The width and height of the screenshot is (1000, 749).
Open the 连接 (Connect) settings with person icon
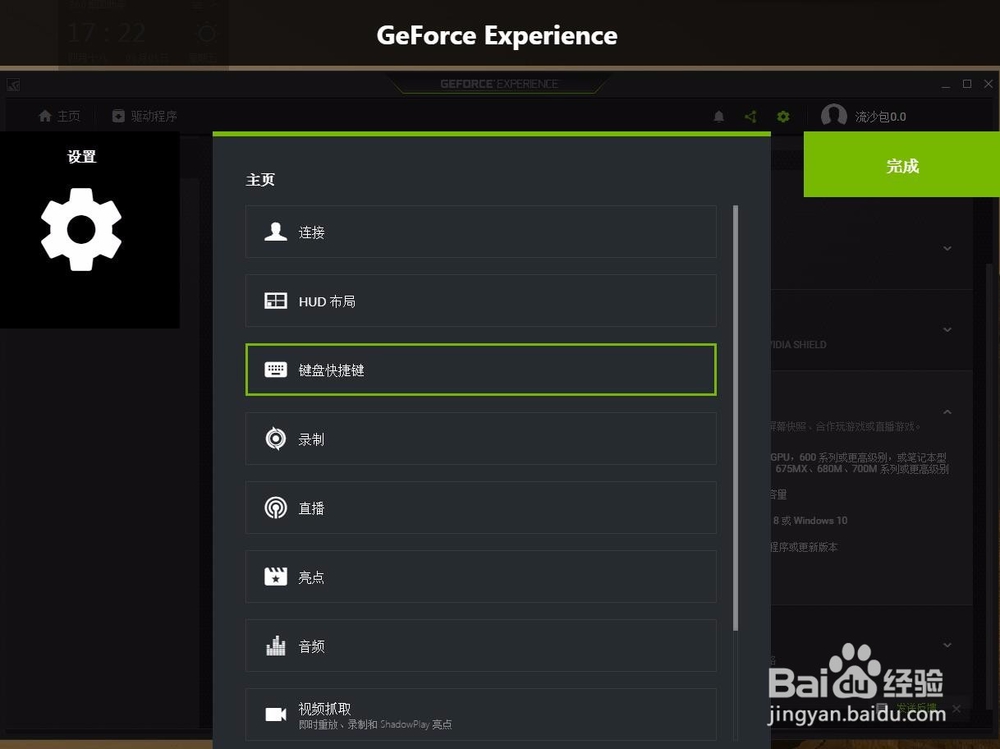click(275, 231)
